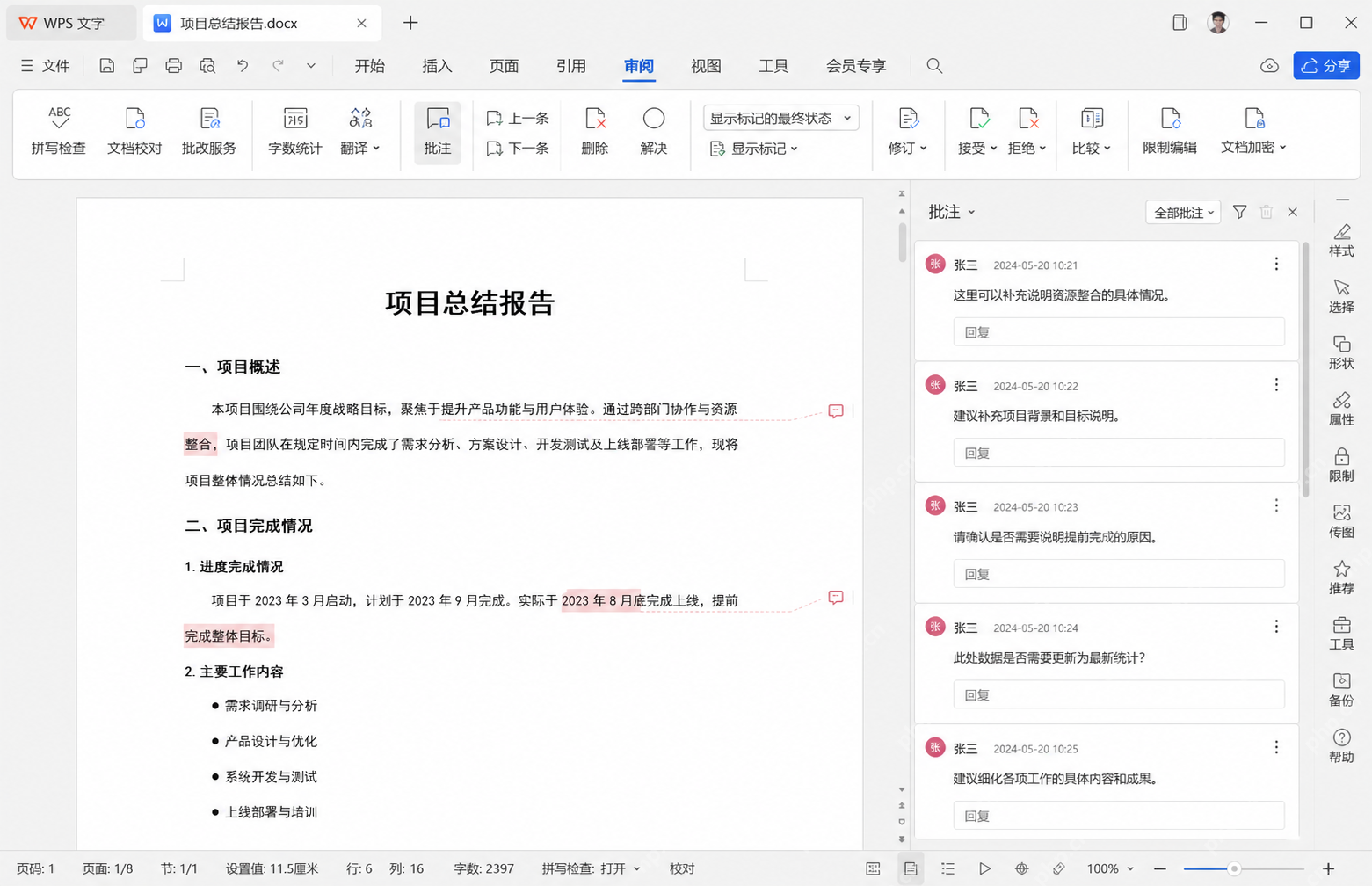This screenshot has height=886, width=1372.
Task: Open the search magnifier in ribbon
Action: pyautogui.click(x=934, y=66)
